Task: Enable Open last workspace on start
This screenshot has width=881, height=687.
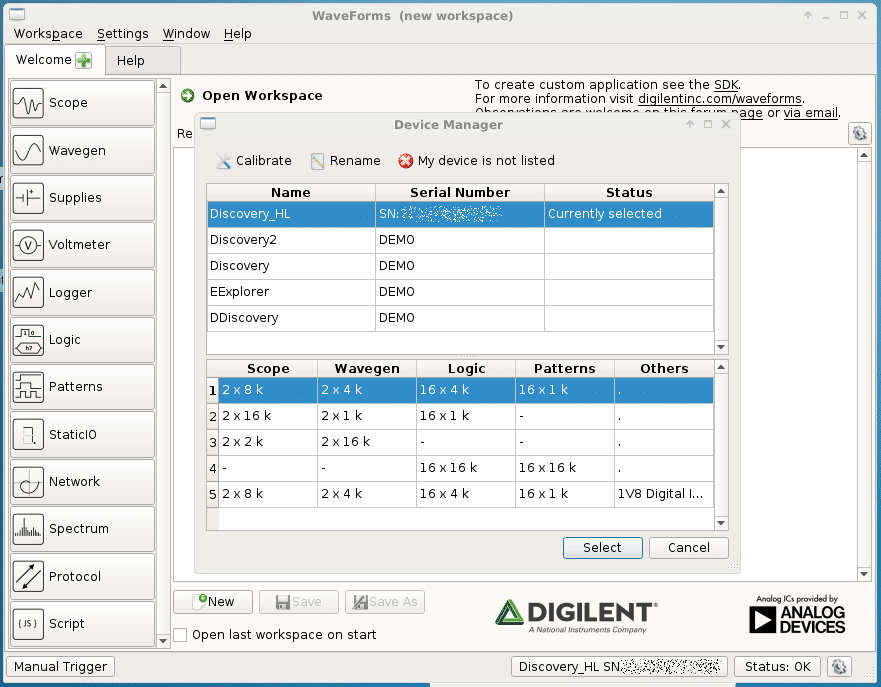Action: tap(180, 635)
